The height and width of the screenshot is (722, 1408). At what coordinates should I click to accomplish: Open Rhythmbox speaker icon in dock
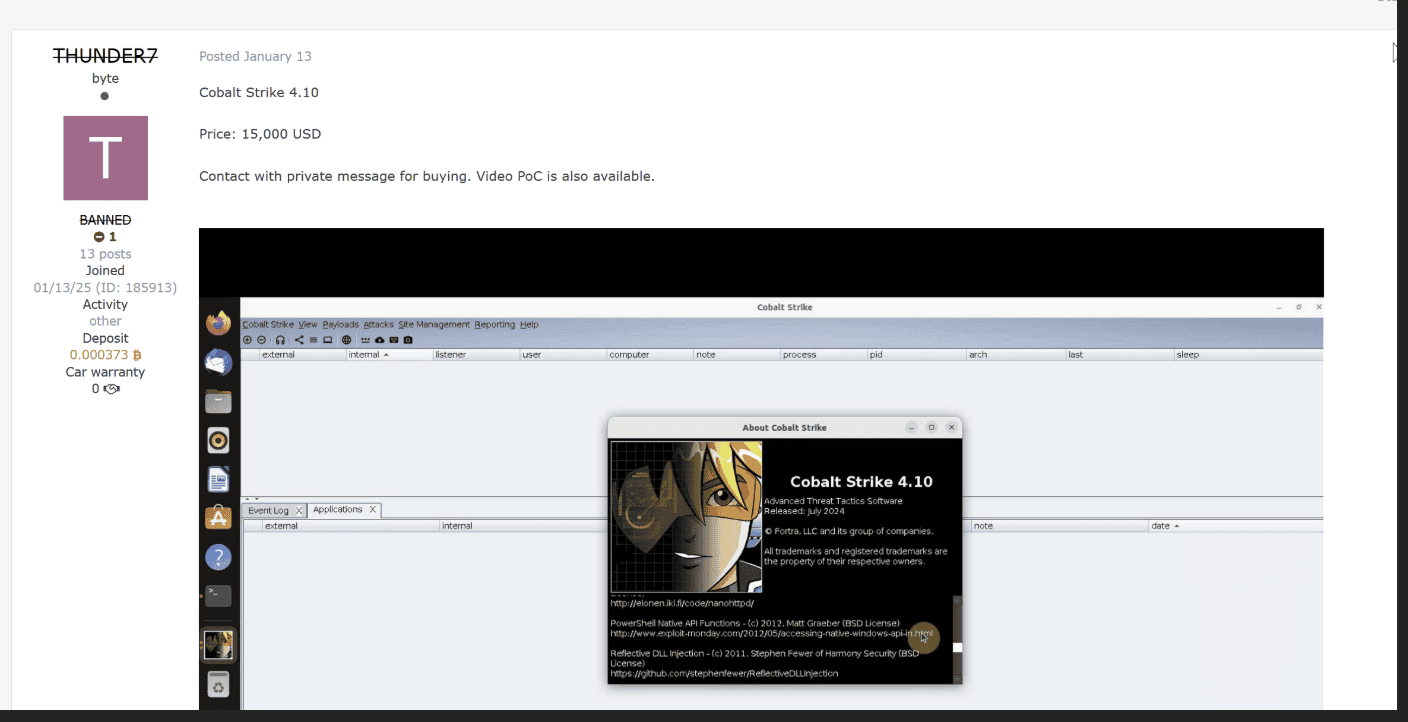coord(218,440)
